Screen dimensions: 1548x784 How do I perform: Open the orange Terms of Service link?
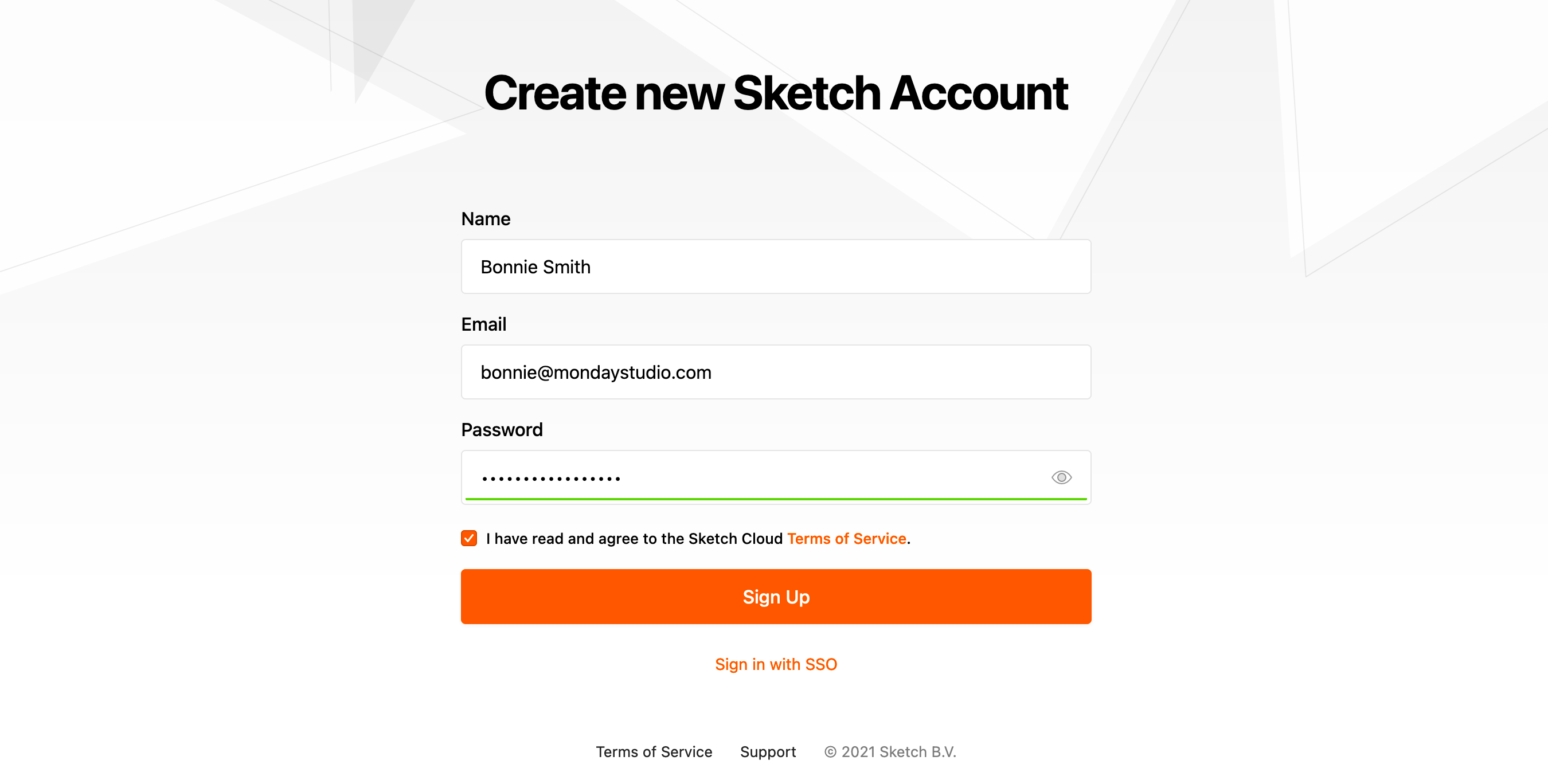point(846,538)
